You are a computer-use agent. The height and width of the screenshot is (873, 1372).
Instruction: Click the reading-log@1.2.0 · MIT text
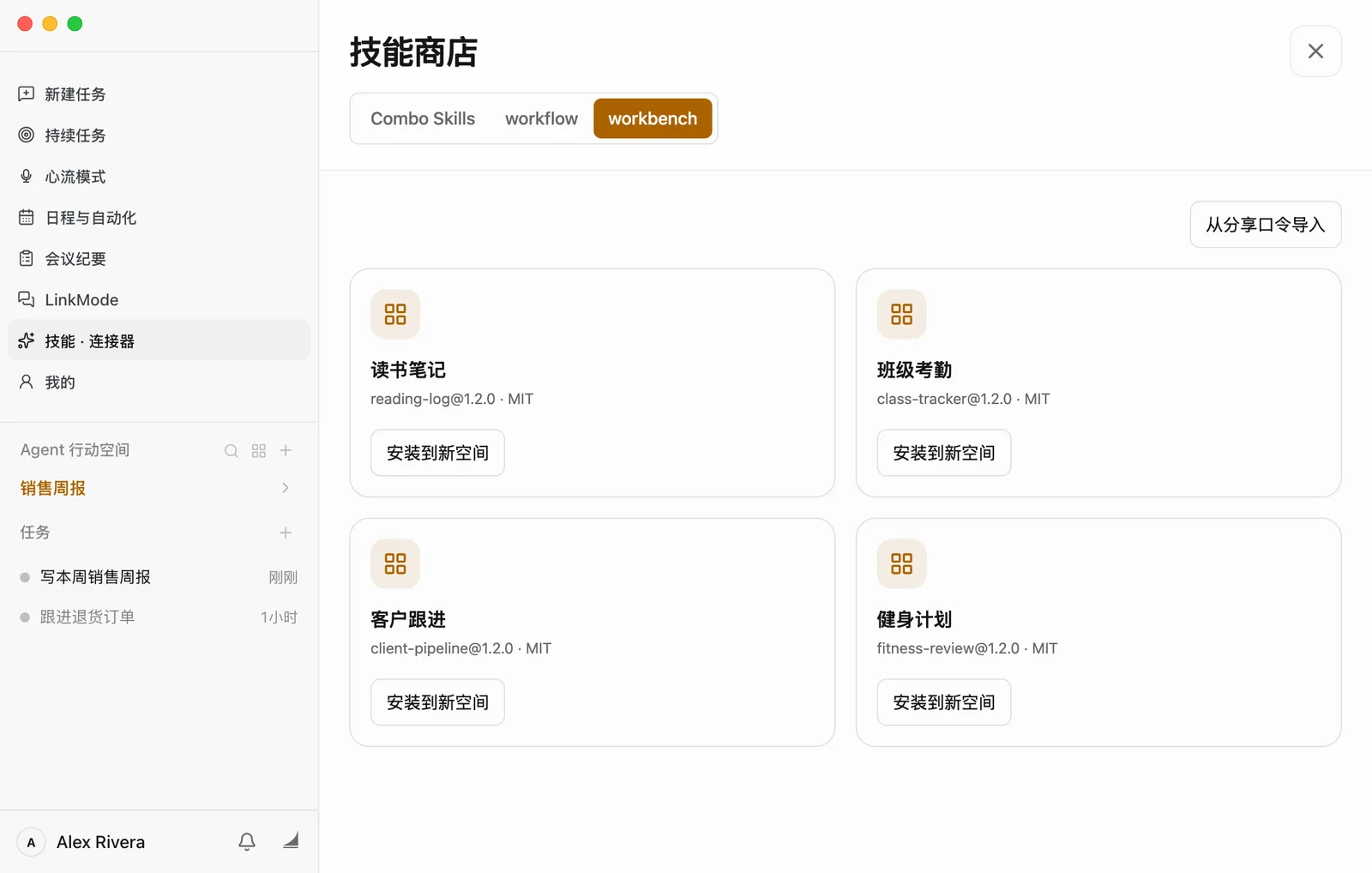452,399
